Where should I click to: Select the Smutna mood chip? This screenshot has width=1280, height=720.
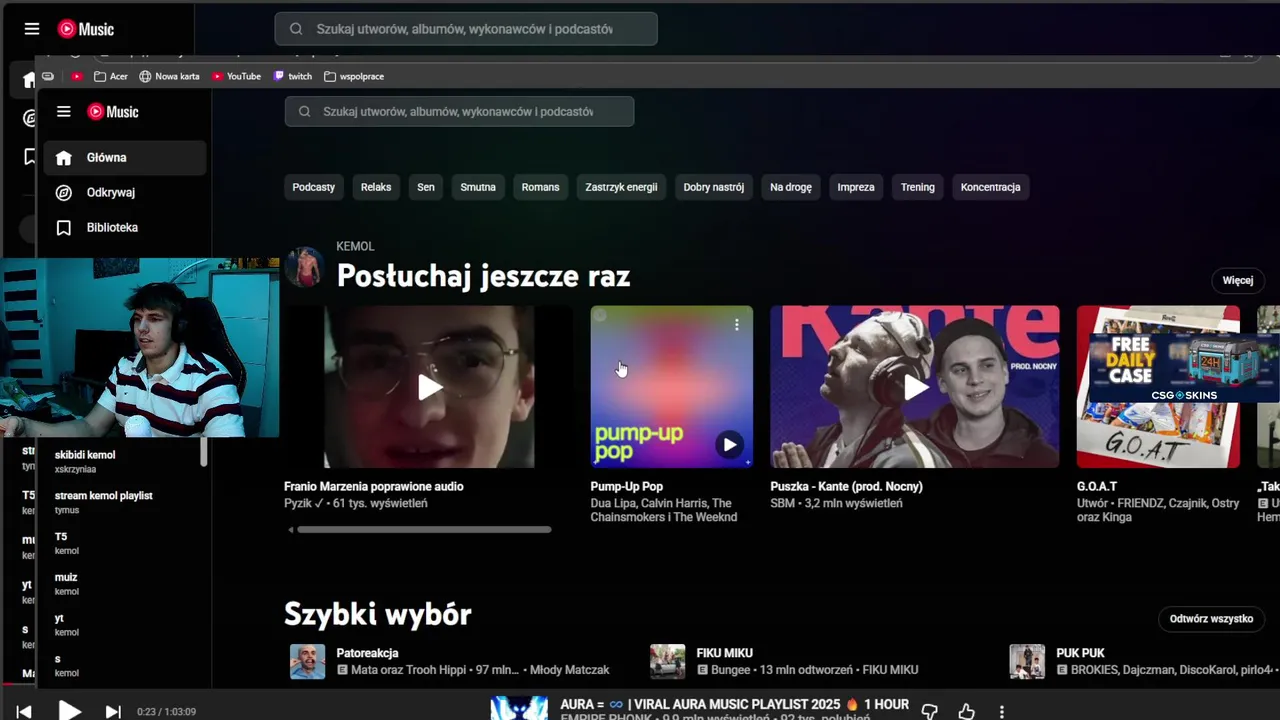point(478,187)
